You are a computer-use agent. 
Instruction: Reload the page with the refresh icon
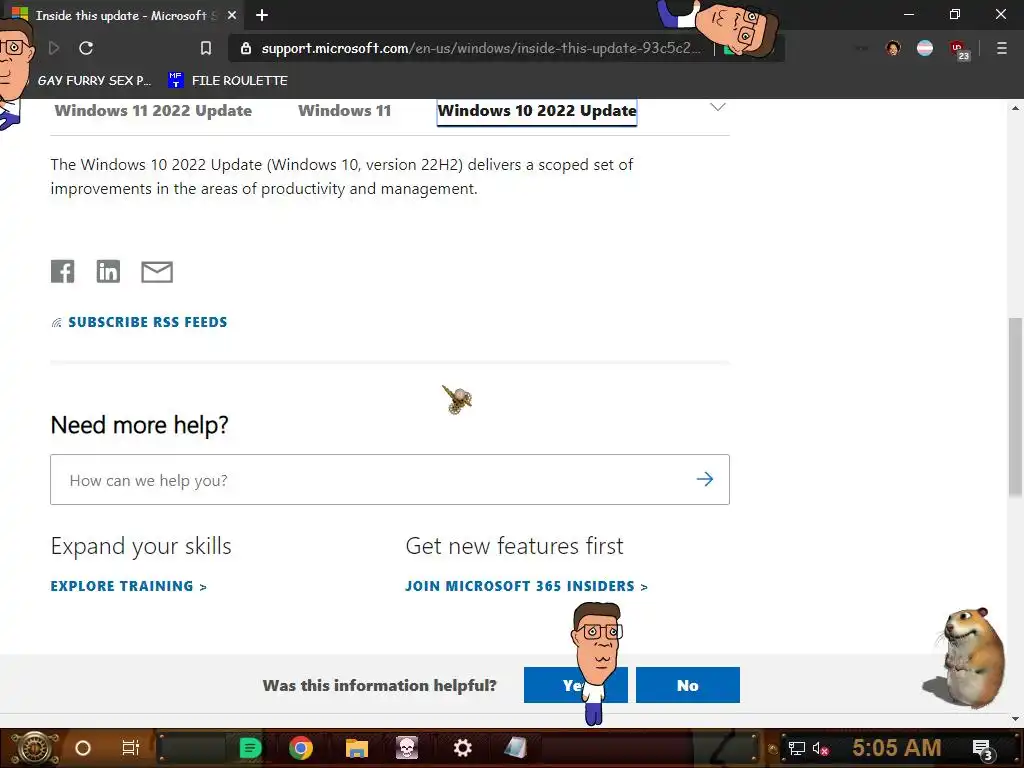click(x=86, y=48)
